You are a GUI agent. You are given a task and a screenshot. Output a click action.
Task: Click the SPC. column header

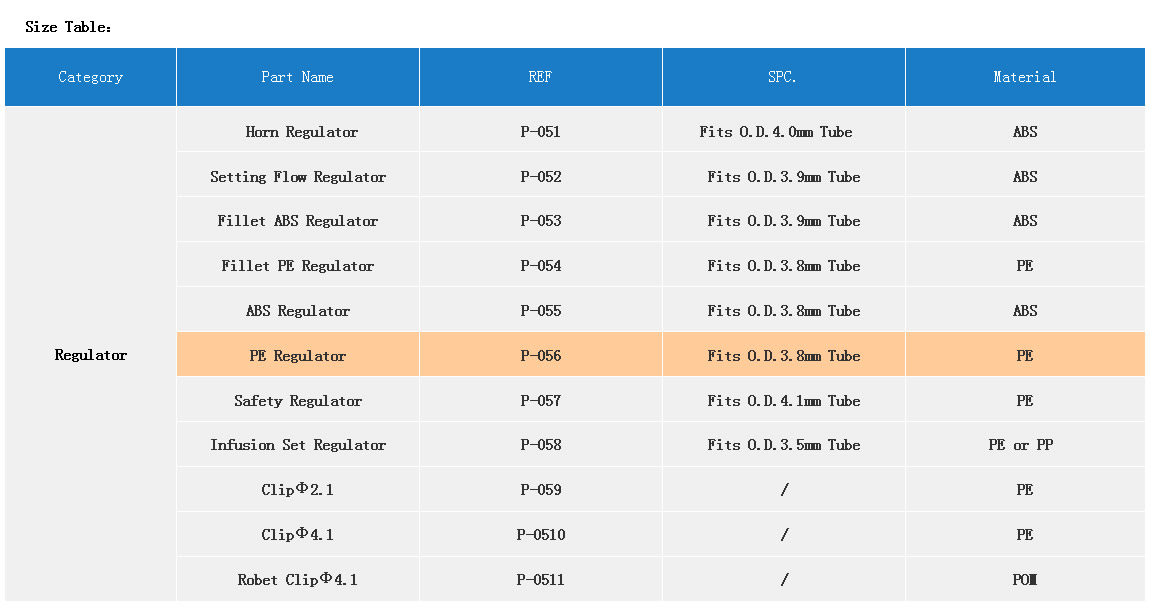(x=783, y=77)
